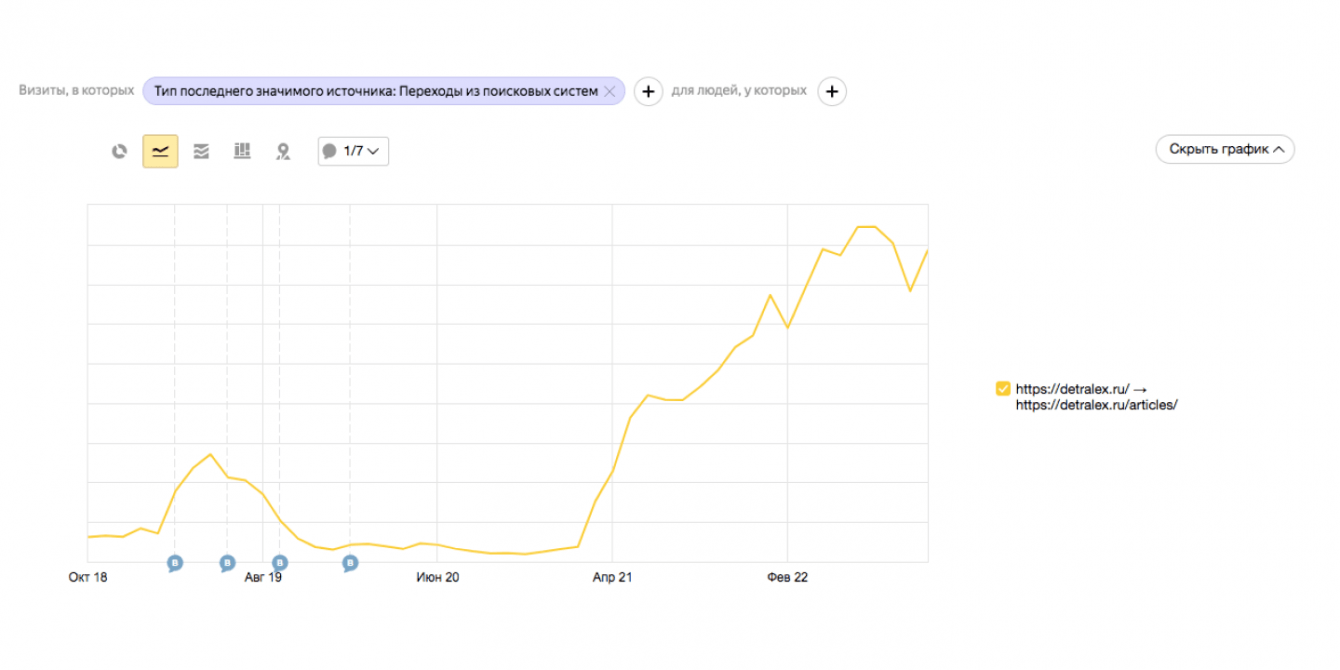Open the fourth annotation marker on the timeline

coord(350,563)
